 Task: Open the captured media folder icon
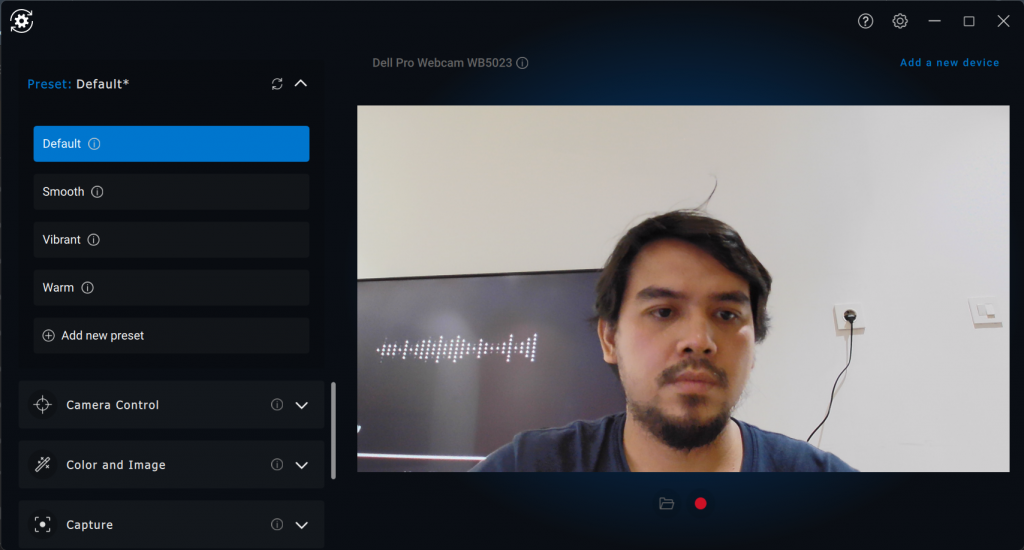pos(666,504)
